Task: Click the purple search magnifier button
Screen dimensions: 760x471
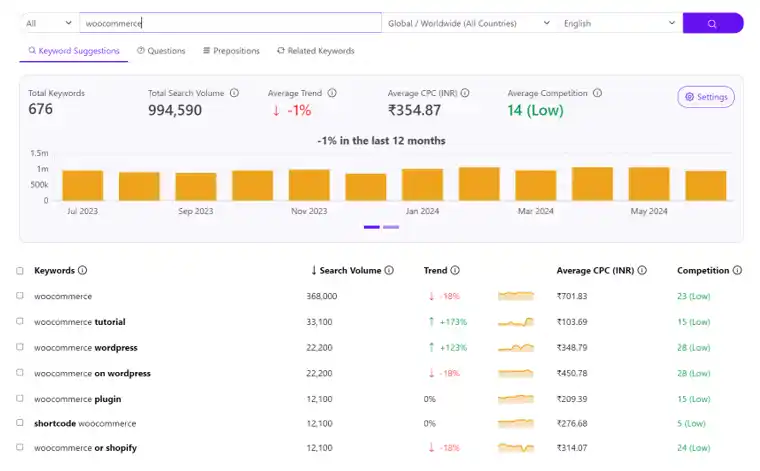Action: pyautogui.click(x=712, y=23)
